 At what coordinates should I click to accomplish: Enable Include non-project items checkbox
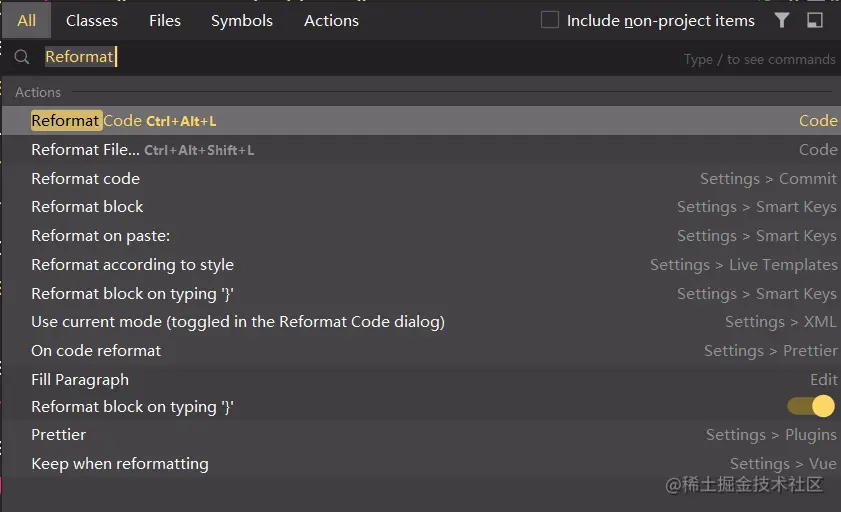click(x=550, y=20)
